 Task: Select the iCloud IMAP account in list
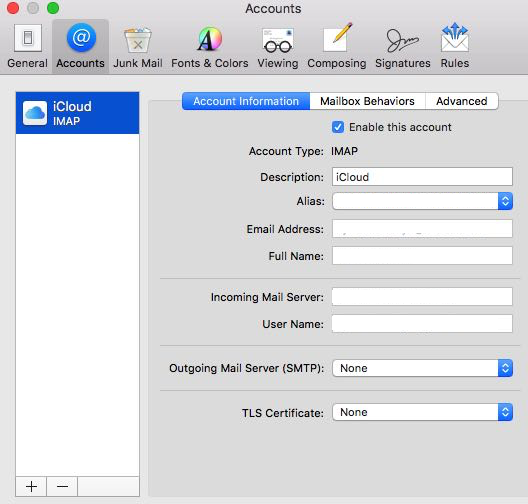coord(77,113)
